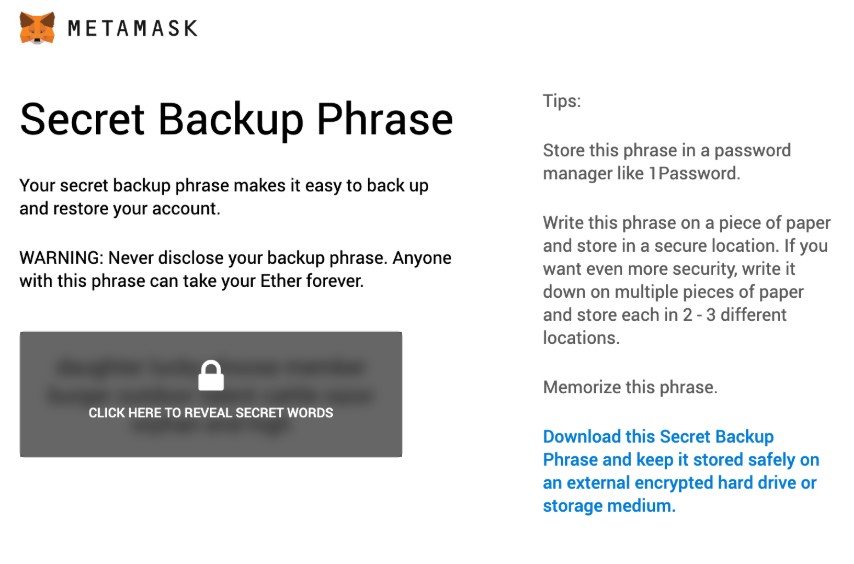Click the Tips: label
This screenshot has width=854, height=564.
click(x=562, y=101)
